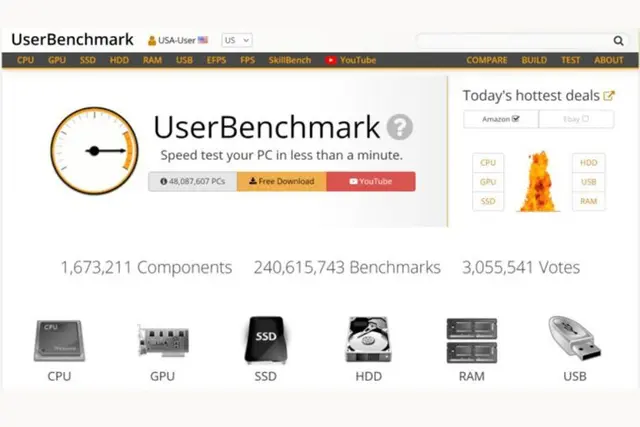Click the red YouTube icon in nav bar

point(331,60)
